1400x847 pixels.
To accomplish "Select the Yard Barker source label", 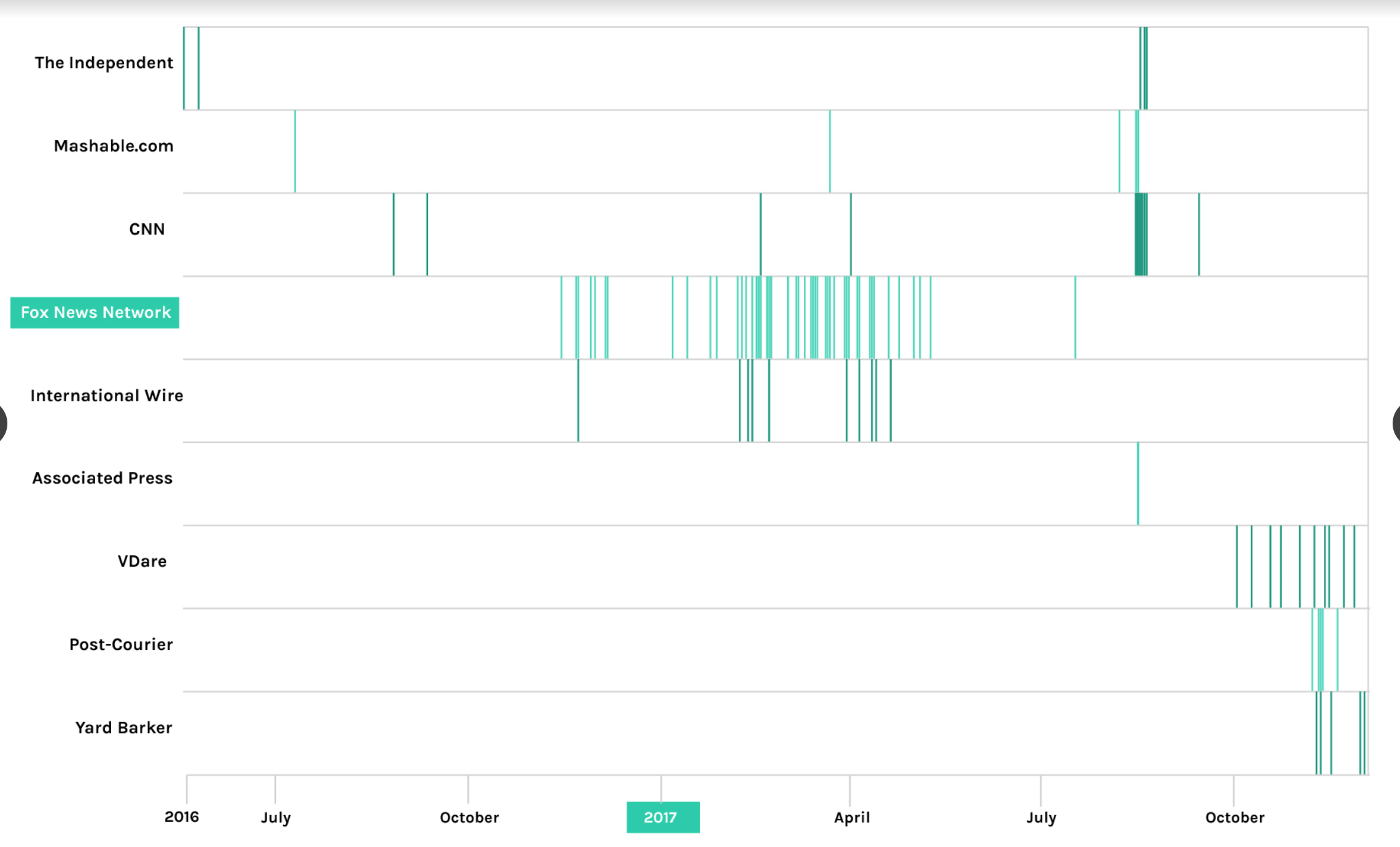I will 123,727.
